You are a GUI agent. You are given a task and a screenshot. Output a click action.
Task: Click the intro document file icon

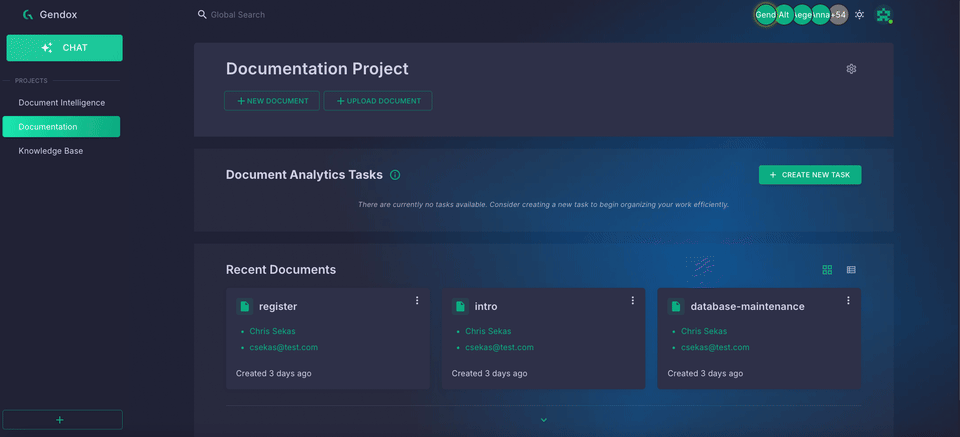[x=460, y=307]
